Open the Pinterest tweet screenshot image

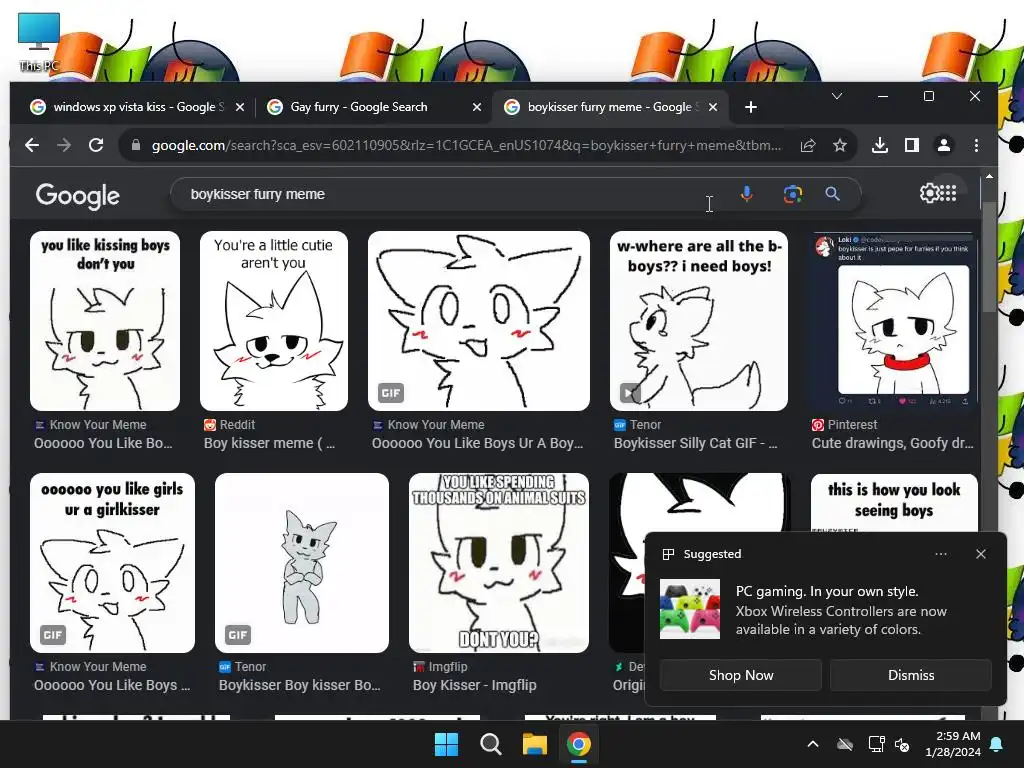(x=894, y=321)
